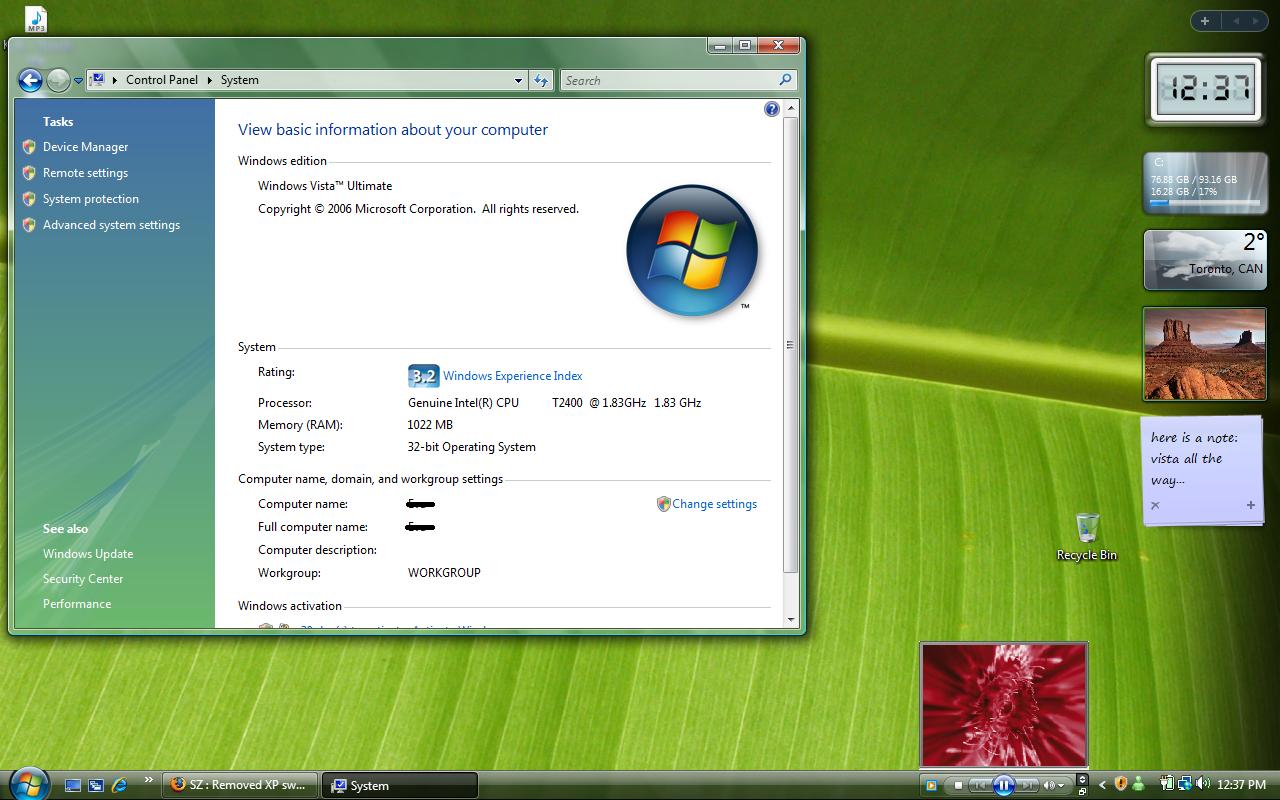
Task: Click shield icon beside Remote settings
Action: click(29, 173)
